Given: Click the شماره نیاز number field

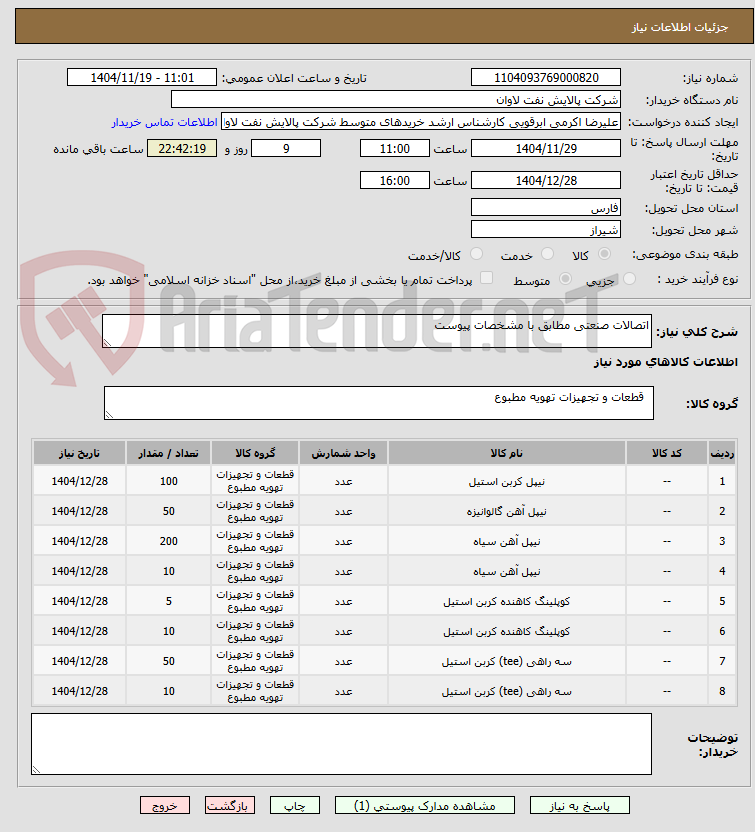Looking at the screenshot, I should pyautogui.click(x=545, y=77).
